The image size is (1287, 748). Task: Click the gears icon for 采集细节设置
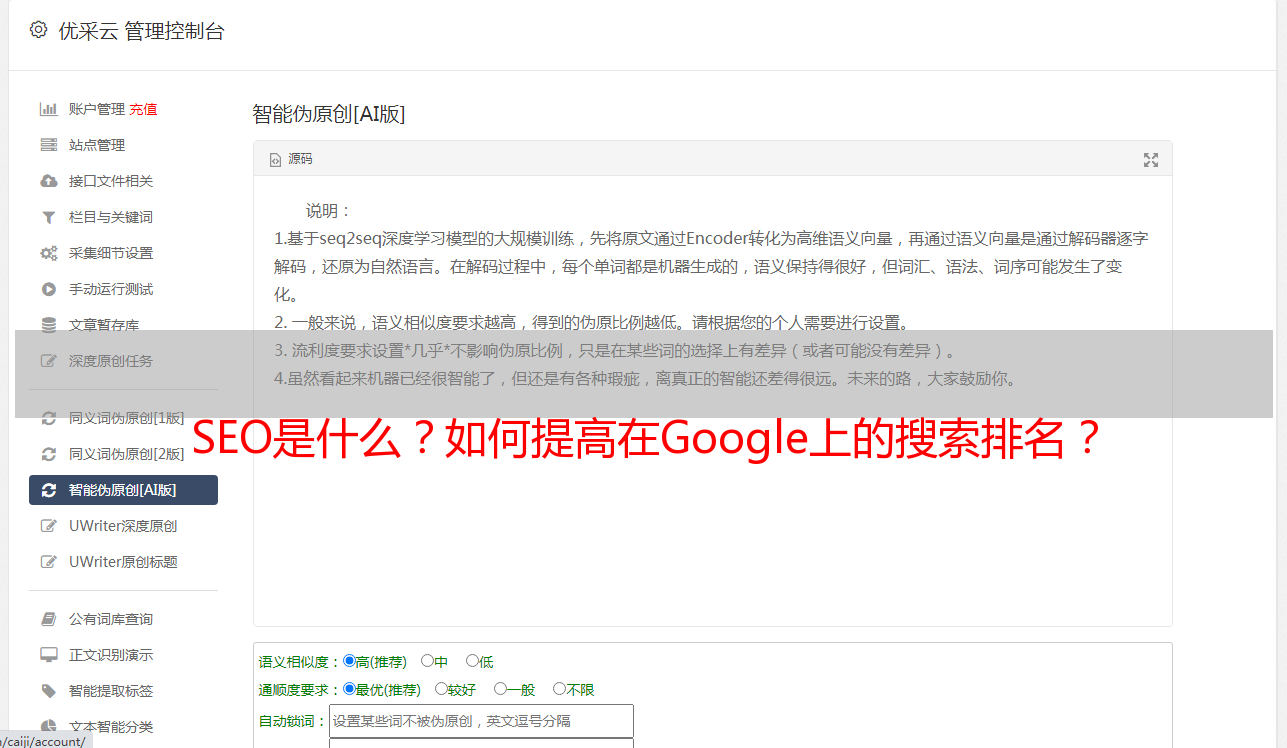coord(48,253)
